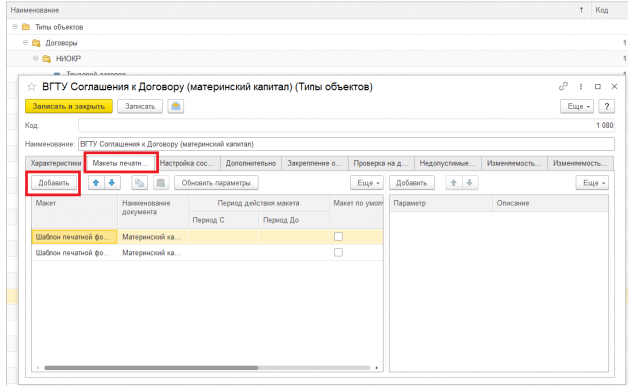Click the Описание column header

point(550,203)
